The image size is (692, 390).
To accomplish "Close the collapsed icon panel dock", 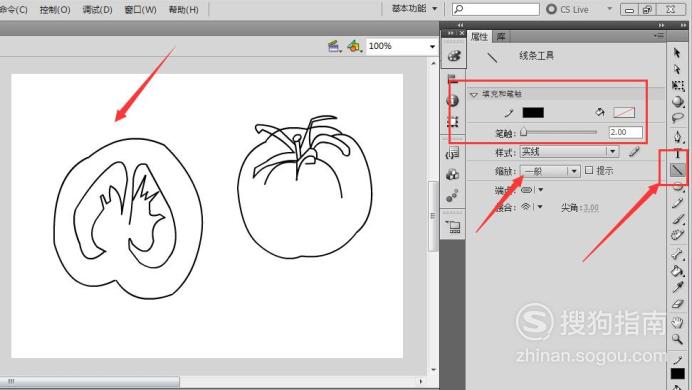I will pyautogui.click(x=462, y=33).
